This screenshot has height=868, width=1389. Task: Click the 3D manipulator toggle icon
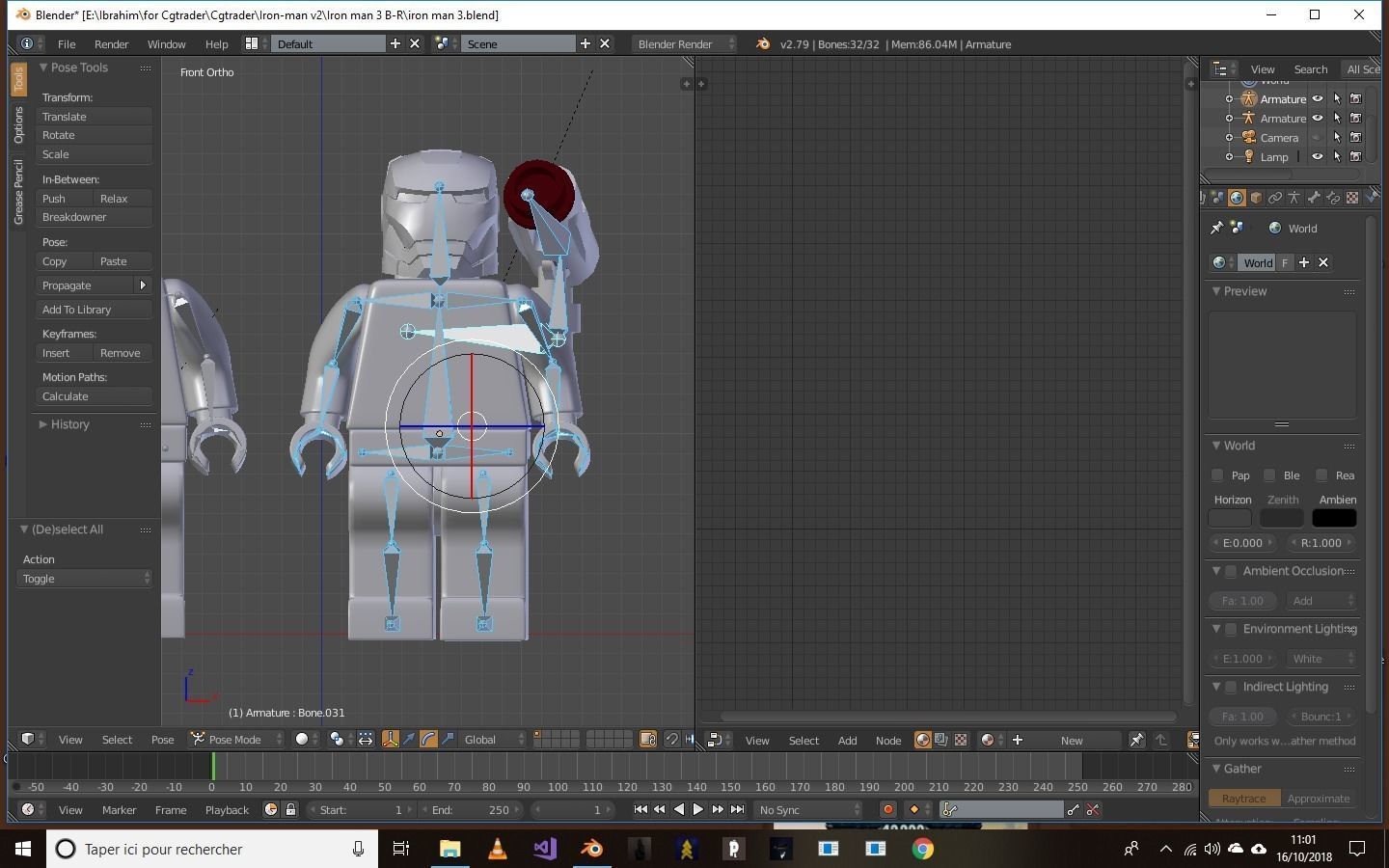(391, 740)
